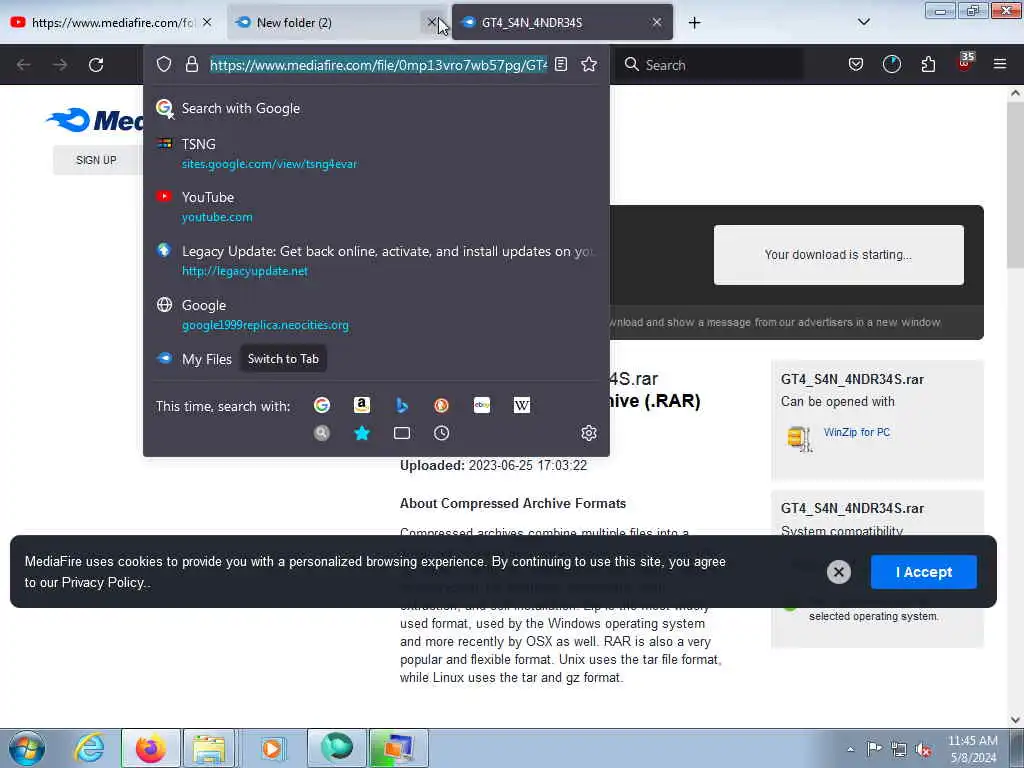
Task: Click the back navigation arrow
Action: coord(24,65)
